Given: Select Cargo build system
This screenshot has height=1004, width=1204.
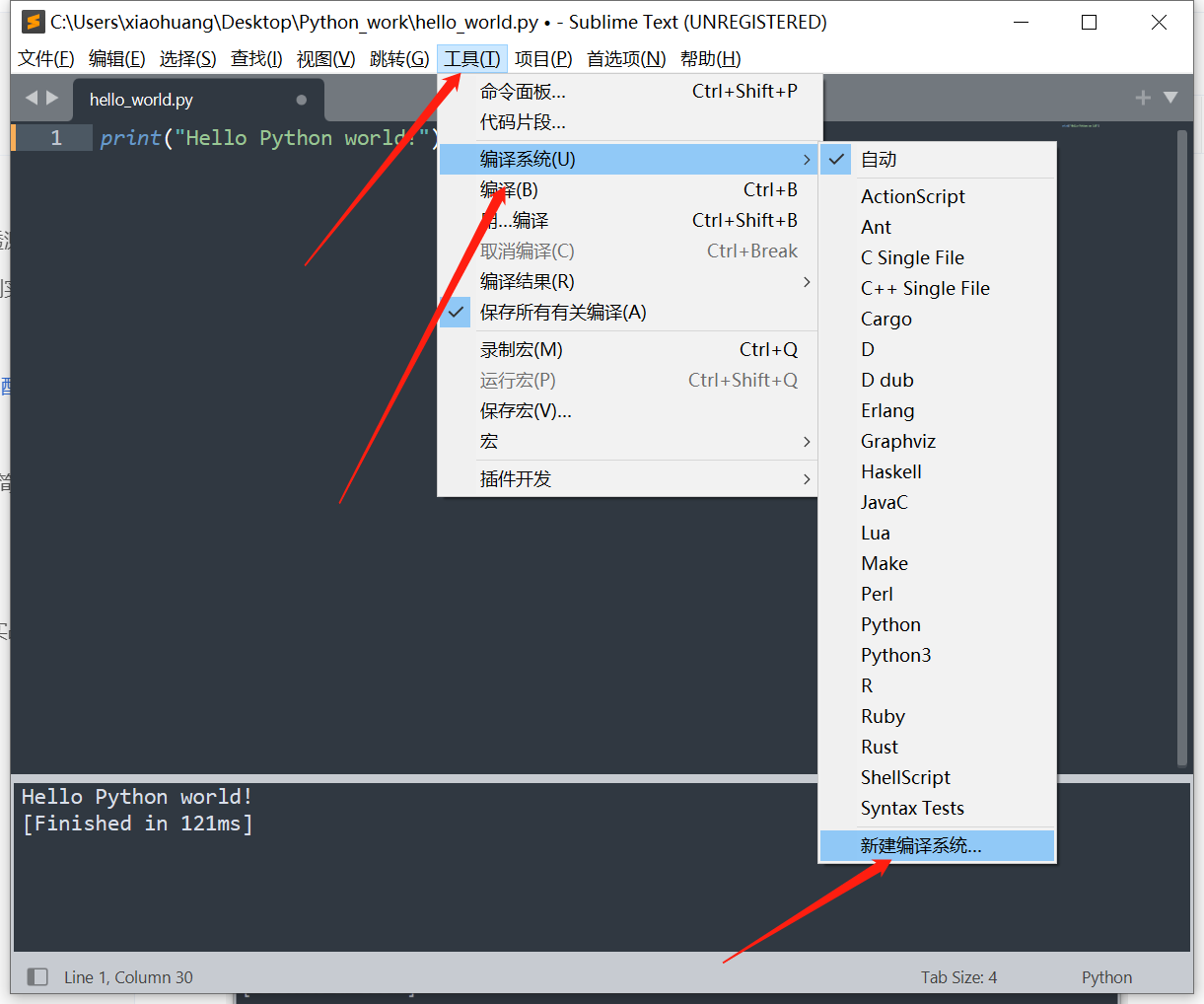Looking at the screenshot, I should tap(938, 319).
